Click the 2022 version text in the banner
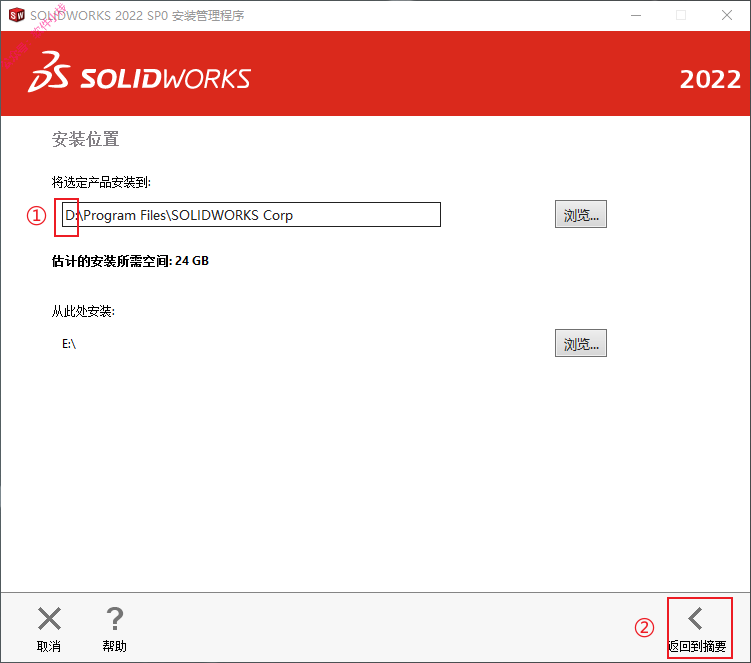The height and width of the screenshot is (663, 751). (x=710, y=80)
